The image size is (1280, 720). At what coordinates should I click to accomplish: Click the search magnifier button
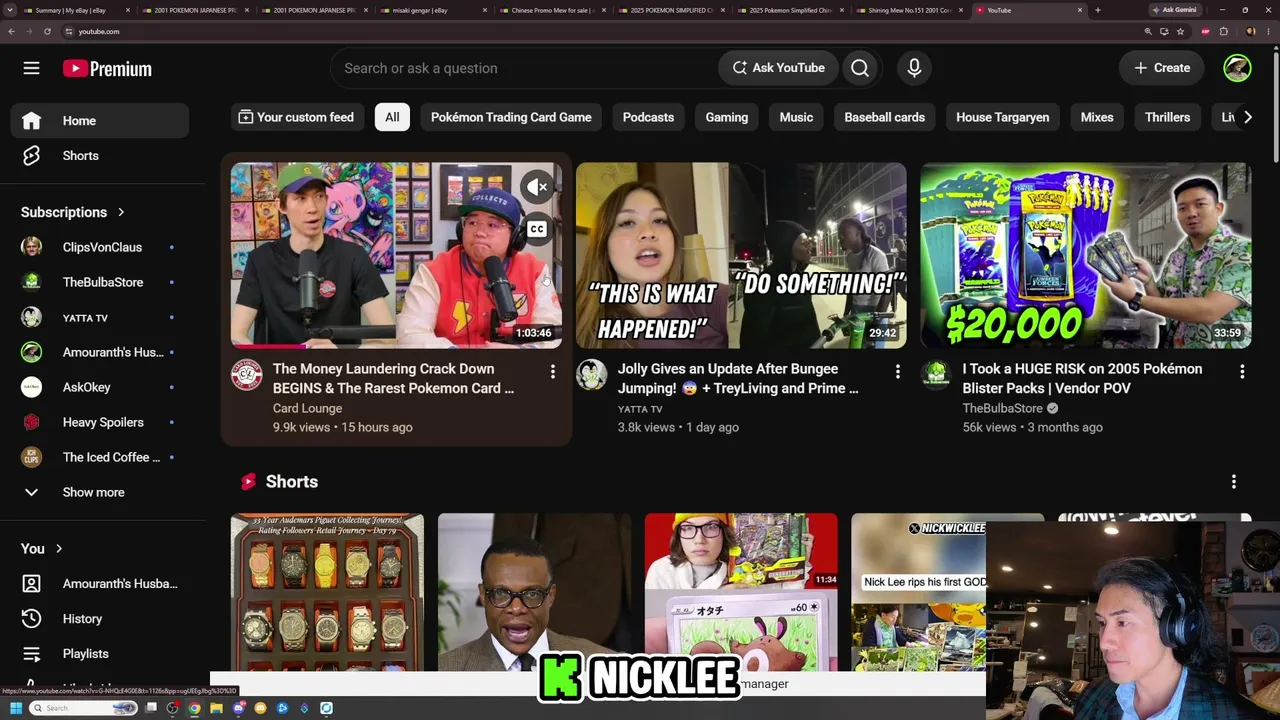click(x=860, y=68)
